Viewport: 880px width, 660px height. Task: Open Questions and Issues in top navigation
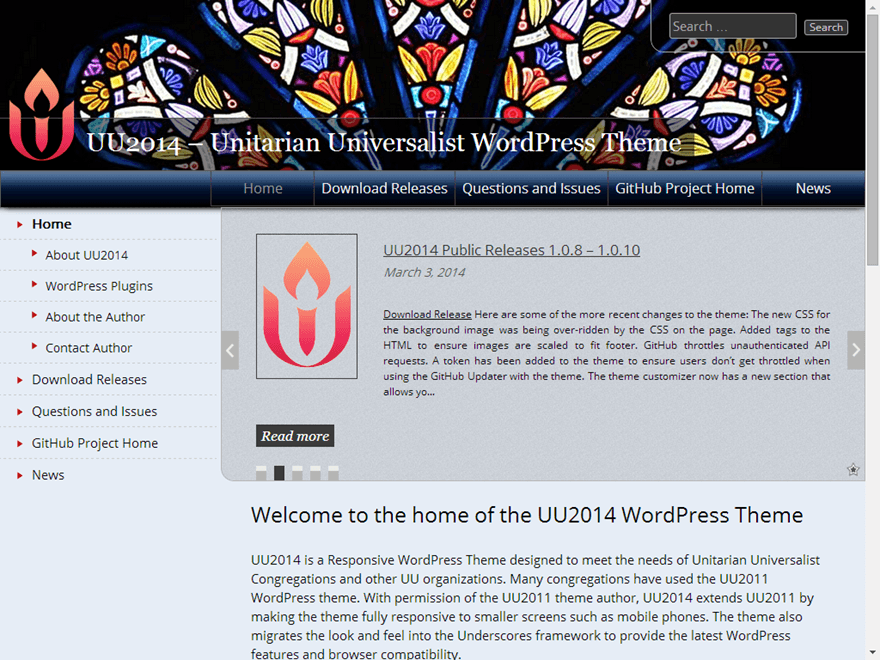(x=531, y=189)
